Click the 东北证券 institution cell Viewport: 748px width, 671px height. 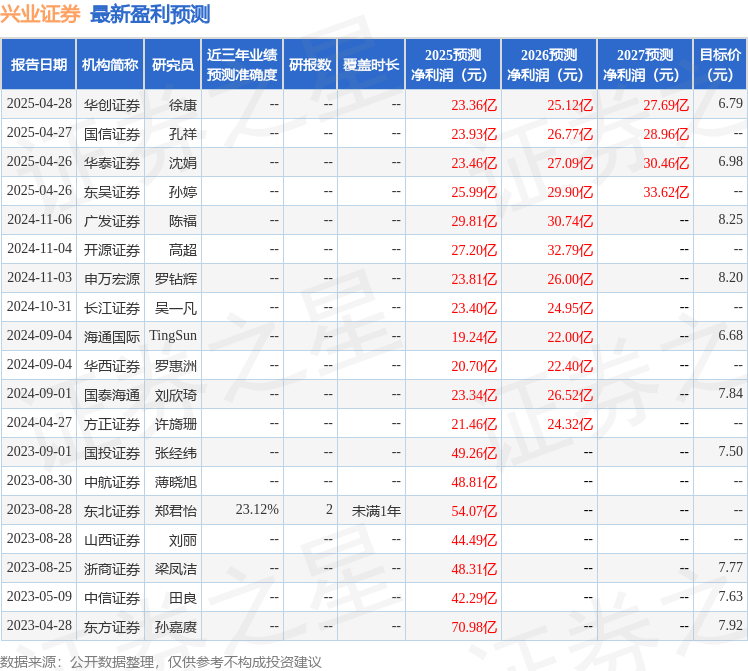pos(112,511)
